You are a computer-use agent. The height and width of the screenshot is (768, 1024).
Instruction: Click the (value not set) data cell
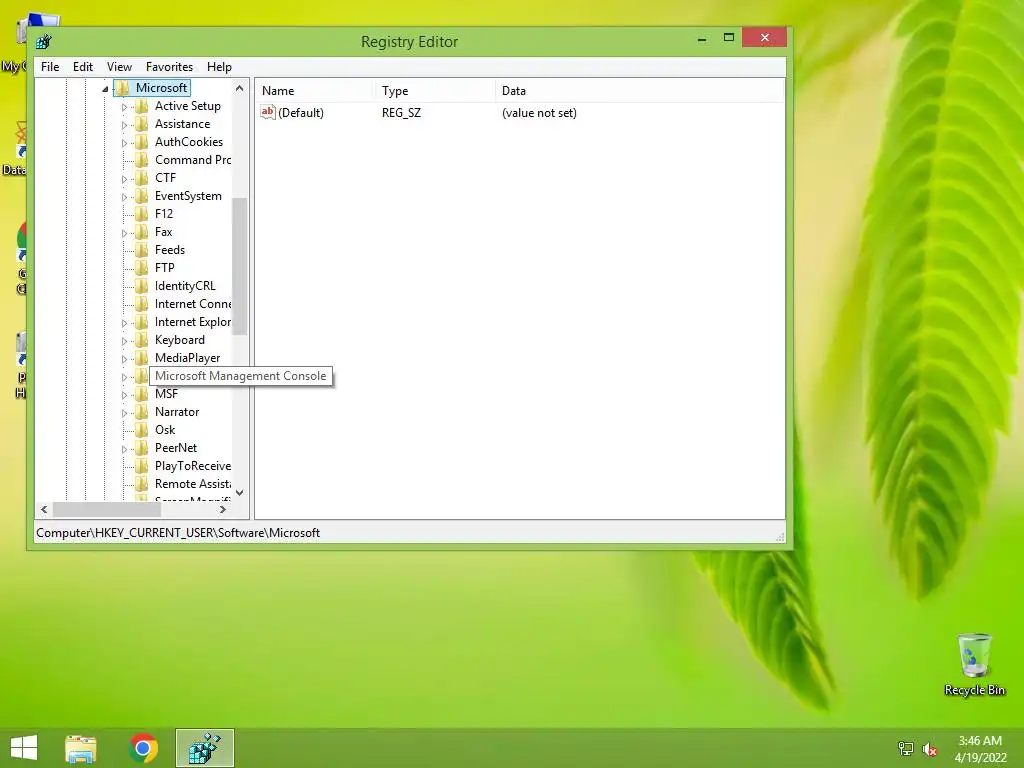tap(539, 112)
